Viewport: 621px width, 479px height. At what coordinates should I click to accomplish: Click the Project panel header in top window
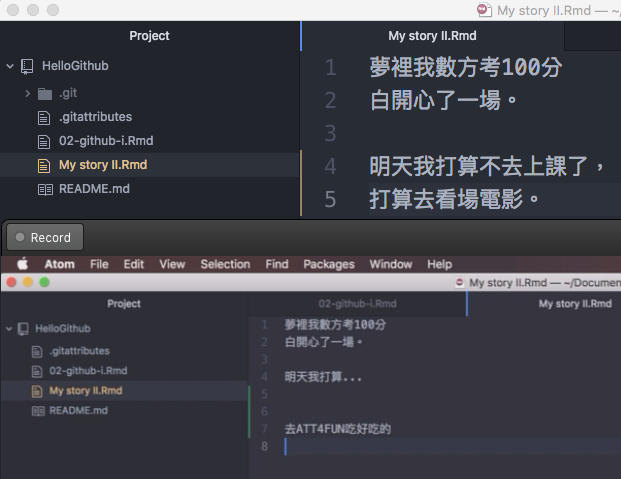(x=149, y=36)
